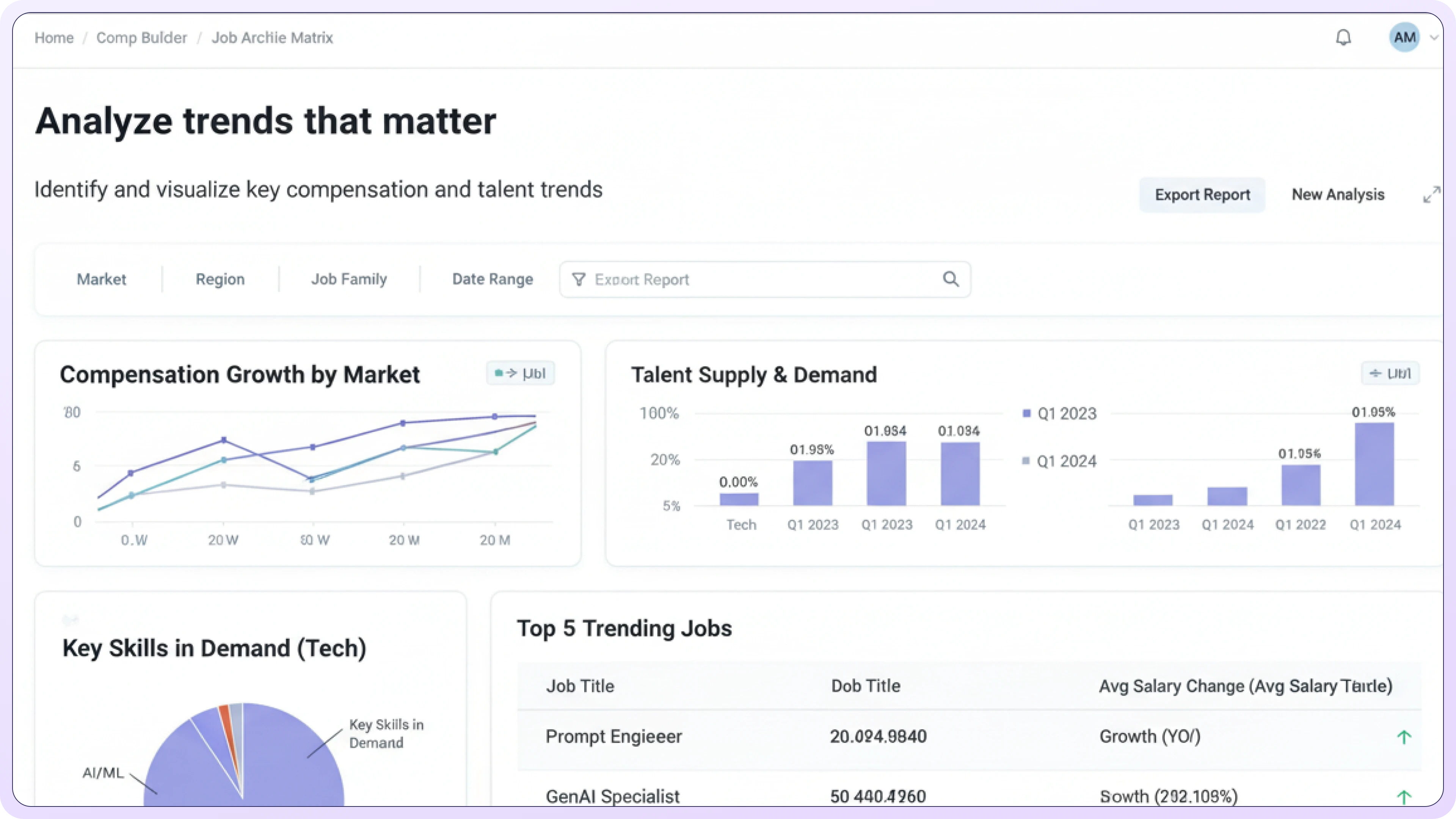
Task: Open the Market filter dropdown
Action: 101,279
